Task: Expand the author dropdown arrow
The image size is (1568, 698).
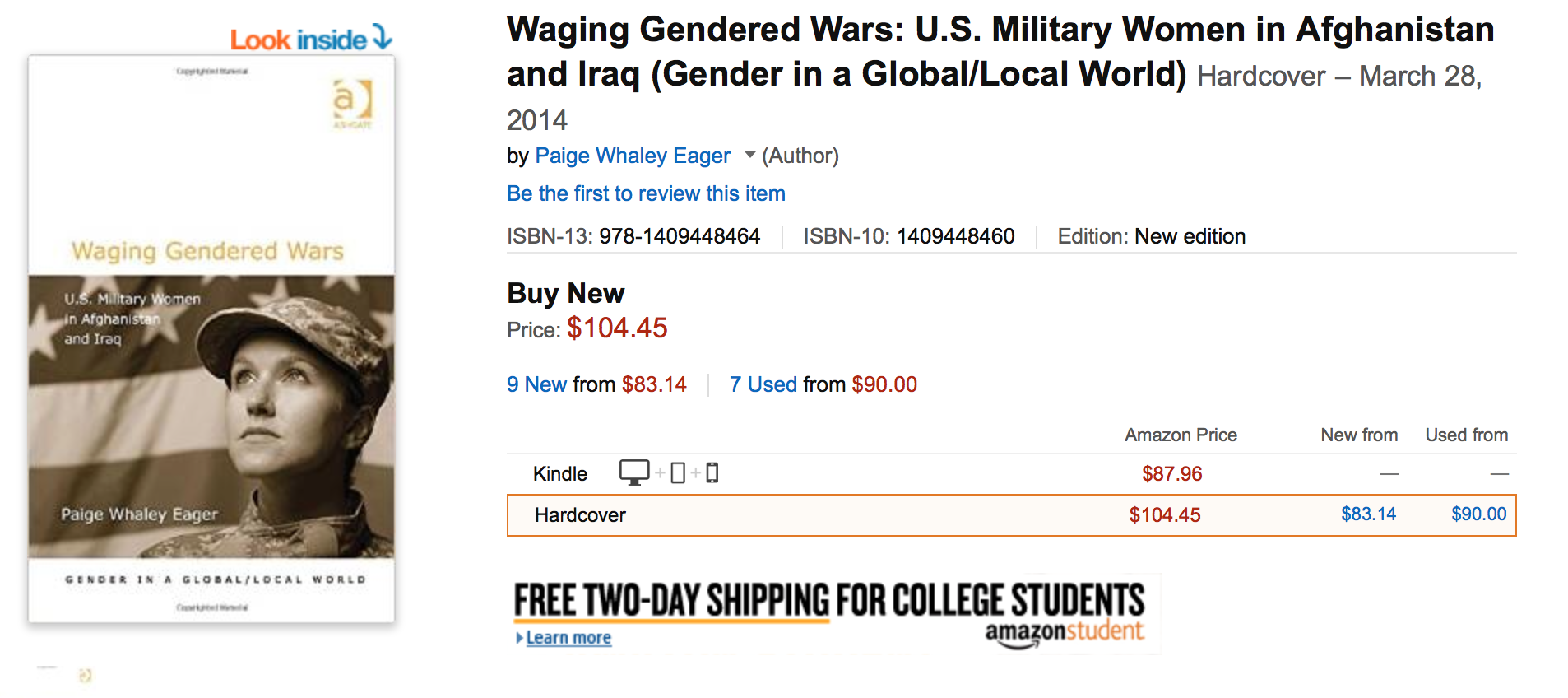Action: point(749,155)
